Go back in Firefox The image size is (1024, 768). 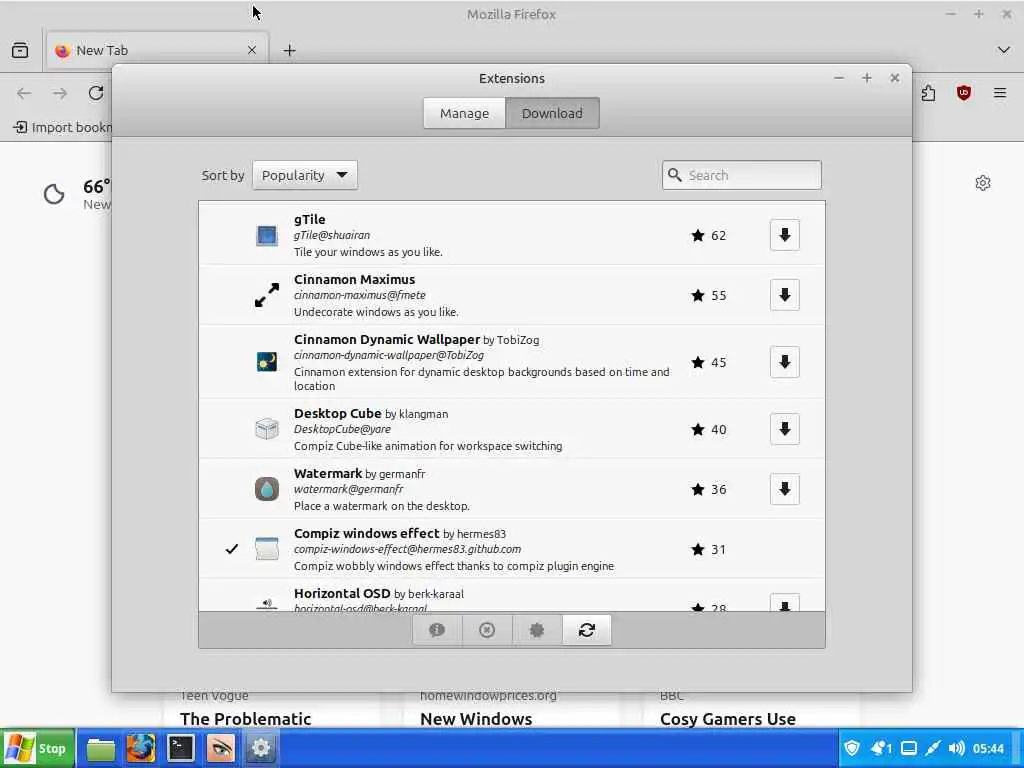pyautogui.click(x=24, y=93)
